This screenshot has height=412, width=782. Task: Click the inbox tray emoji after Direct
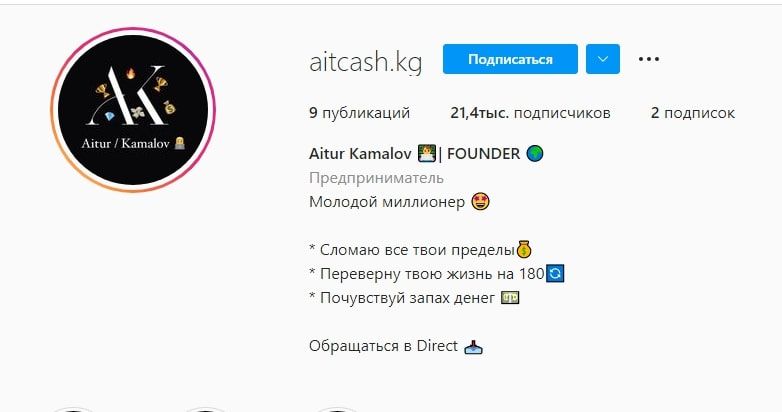tap(473, 347)
